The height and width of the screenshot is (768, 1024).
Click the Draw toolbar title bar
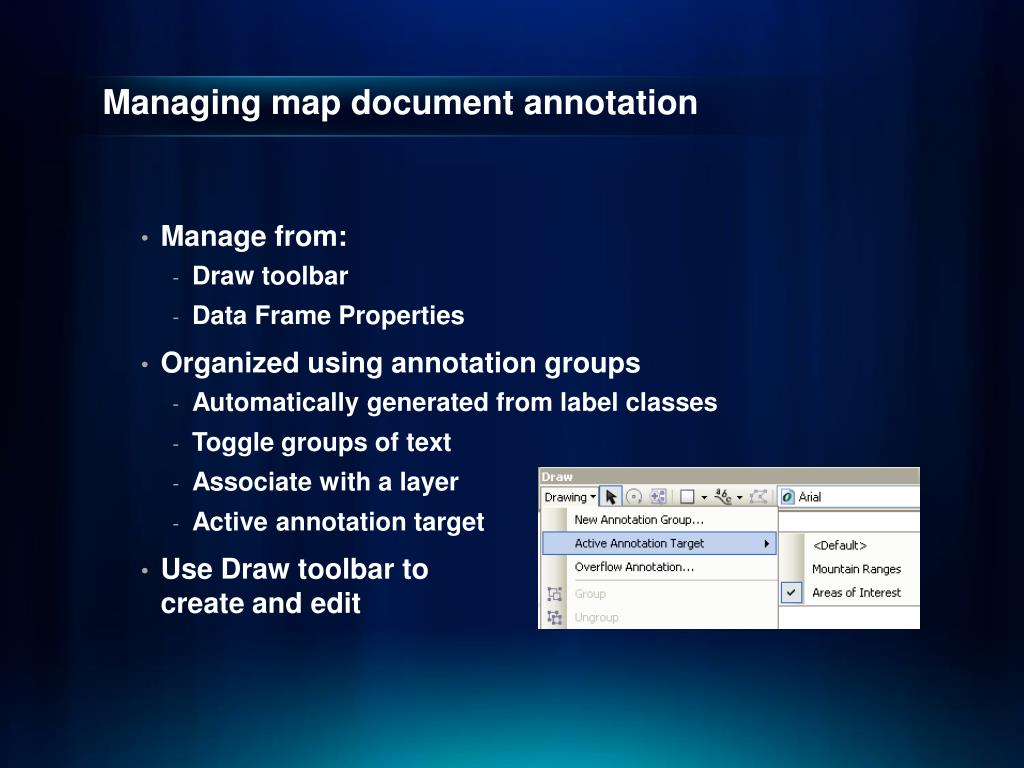point(729,476)
